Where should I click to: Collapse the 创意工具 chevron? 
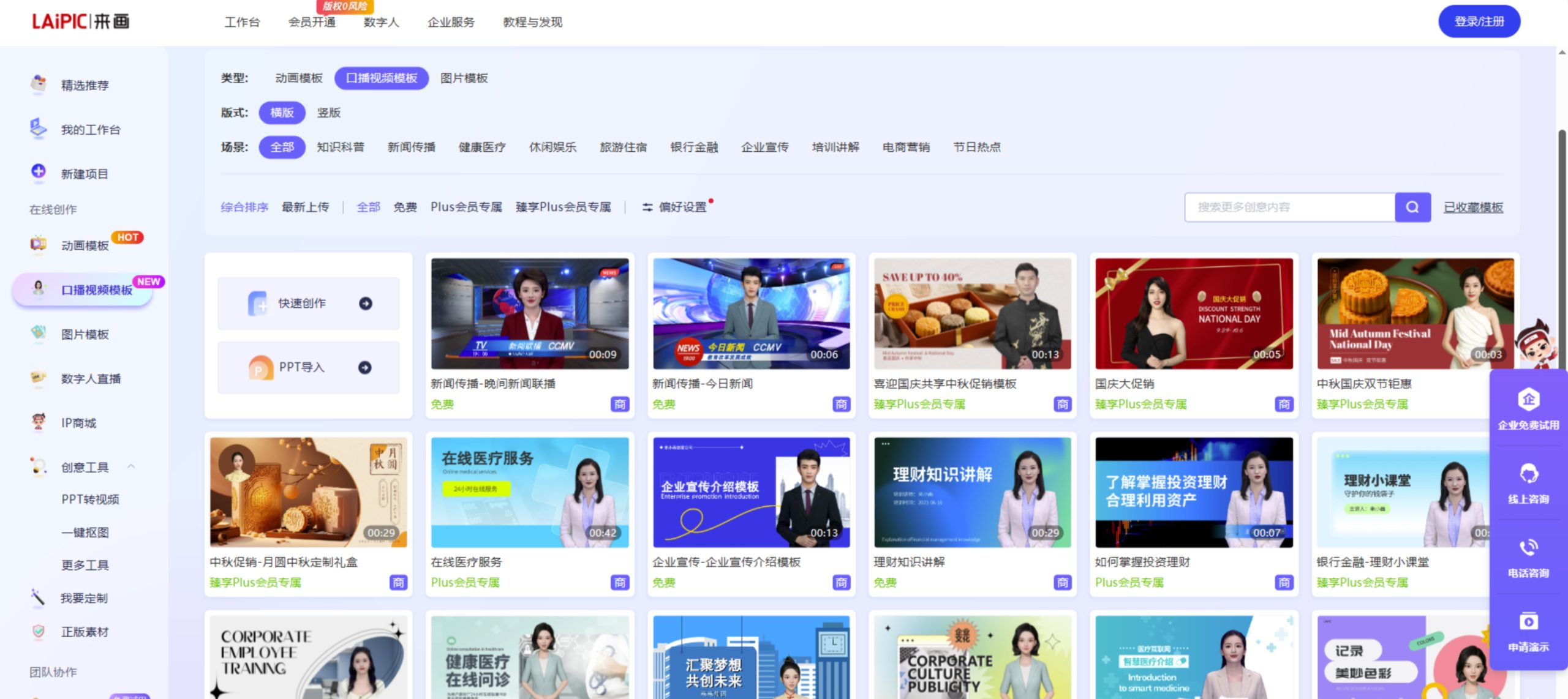coord(130,466)
